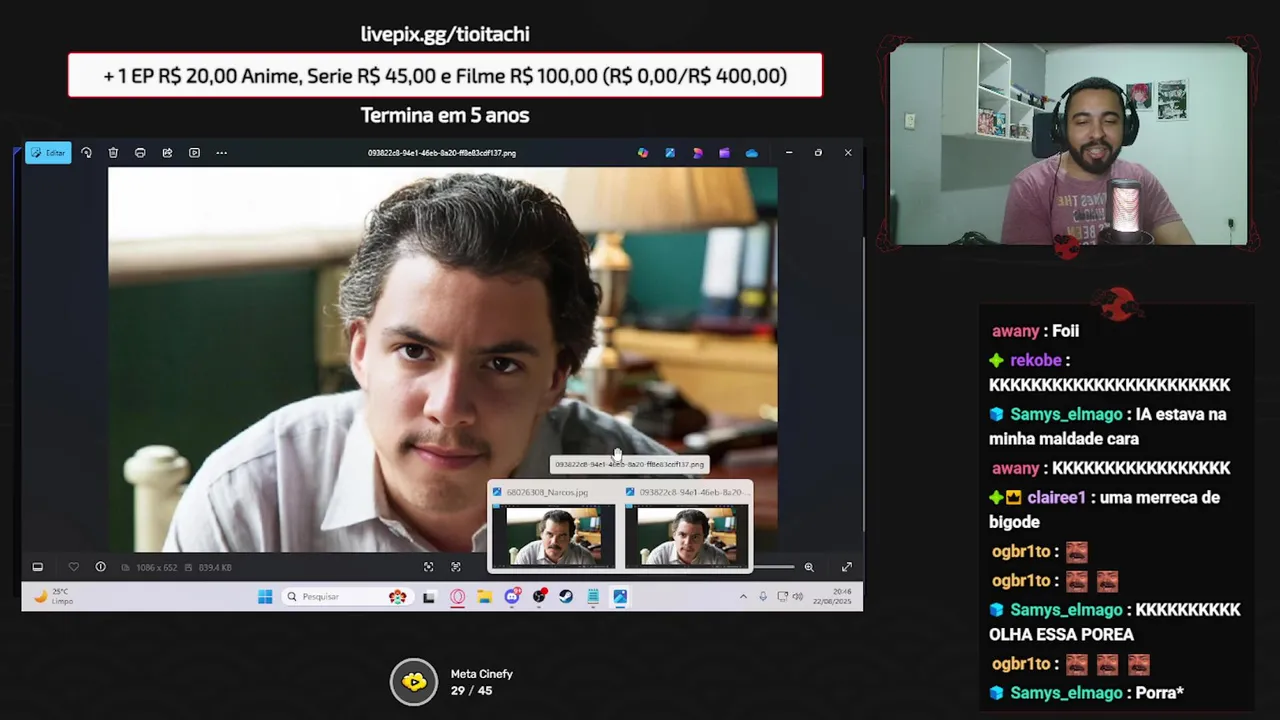This screenshot has width=1280, height=720.
Task: Open the three-dot more options menu
Action: pos(221,153)
